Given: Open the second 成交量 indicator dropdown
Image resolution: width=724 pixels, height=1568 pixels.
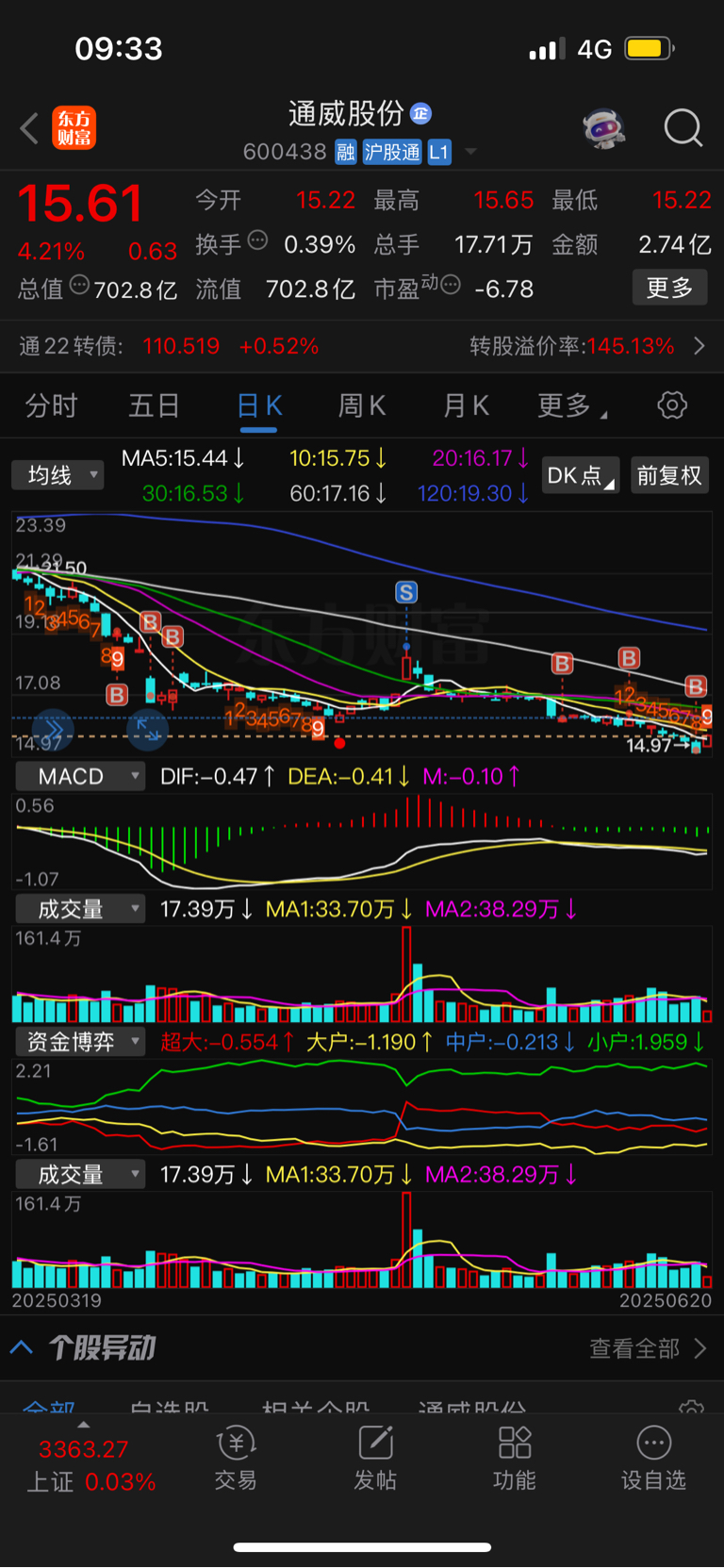Looking at the screenshot, I should pyautogui.click(x=80, y=1175).
